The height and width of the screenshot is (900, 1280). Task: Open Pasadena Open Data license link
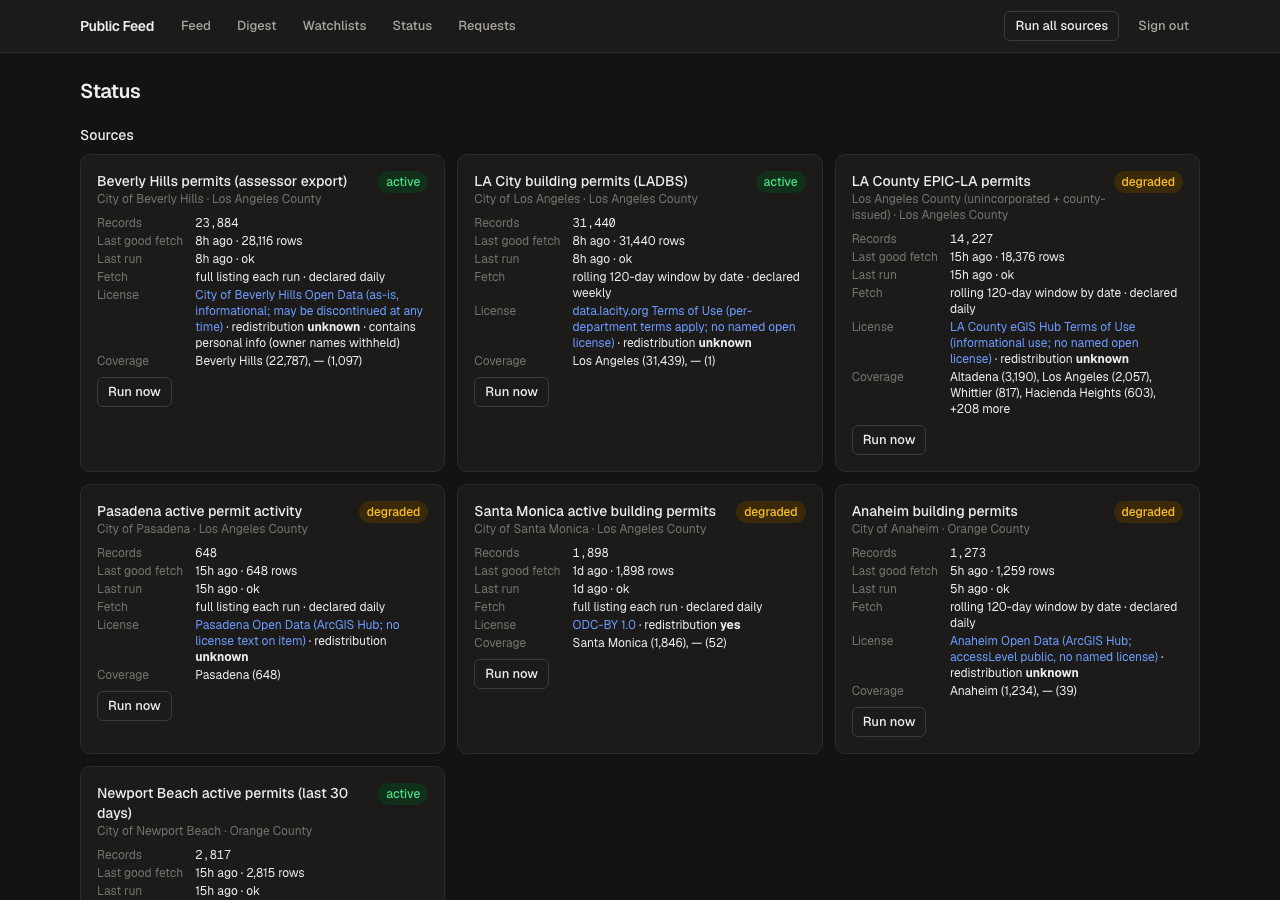(297, 633)
